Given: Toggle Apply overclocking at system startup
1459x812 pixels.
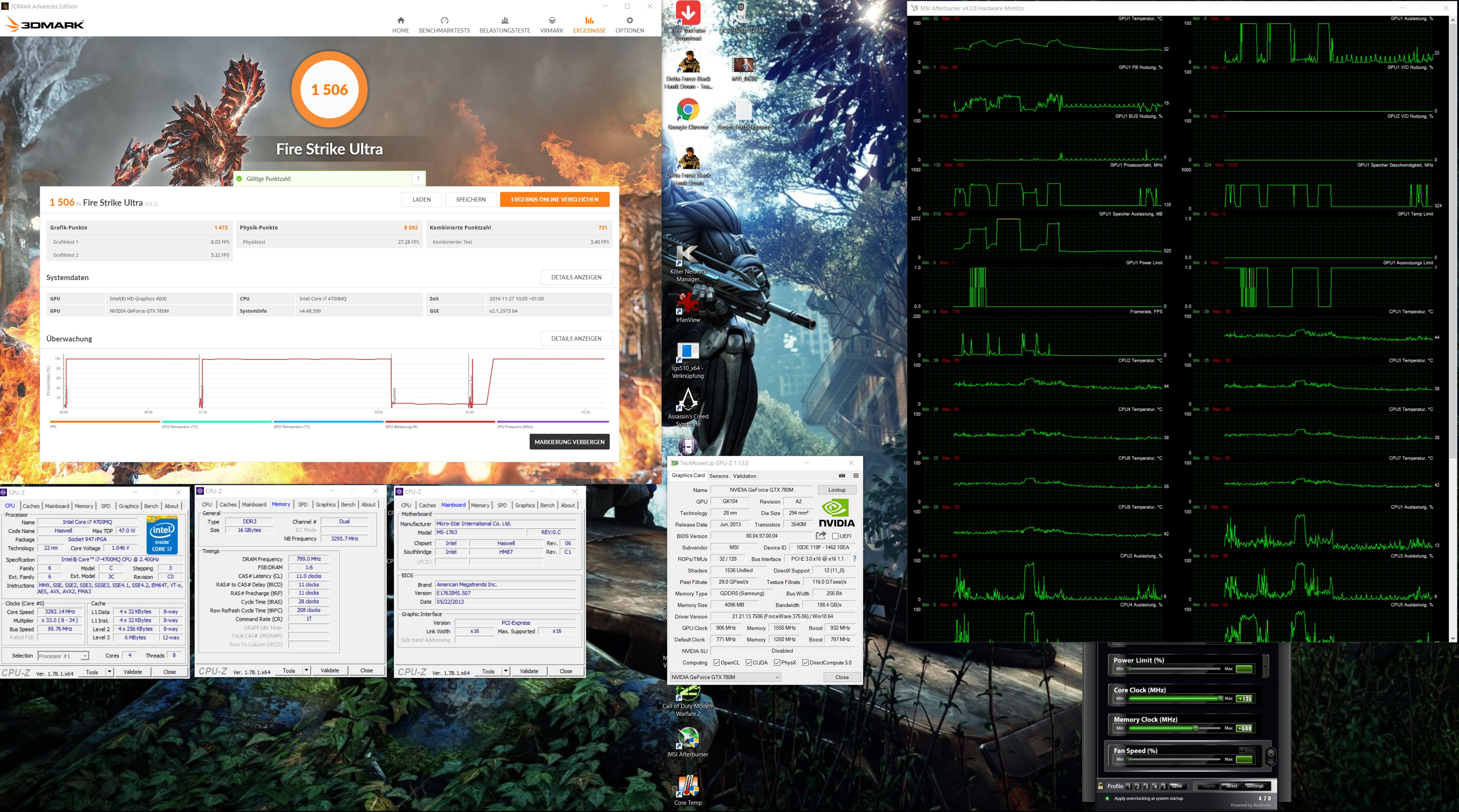Looking at the screenshot, I should click(1107, 799).
